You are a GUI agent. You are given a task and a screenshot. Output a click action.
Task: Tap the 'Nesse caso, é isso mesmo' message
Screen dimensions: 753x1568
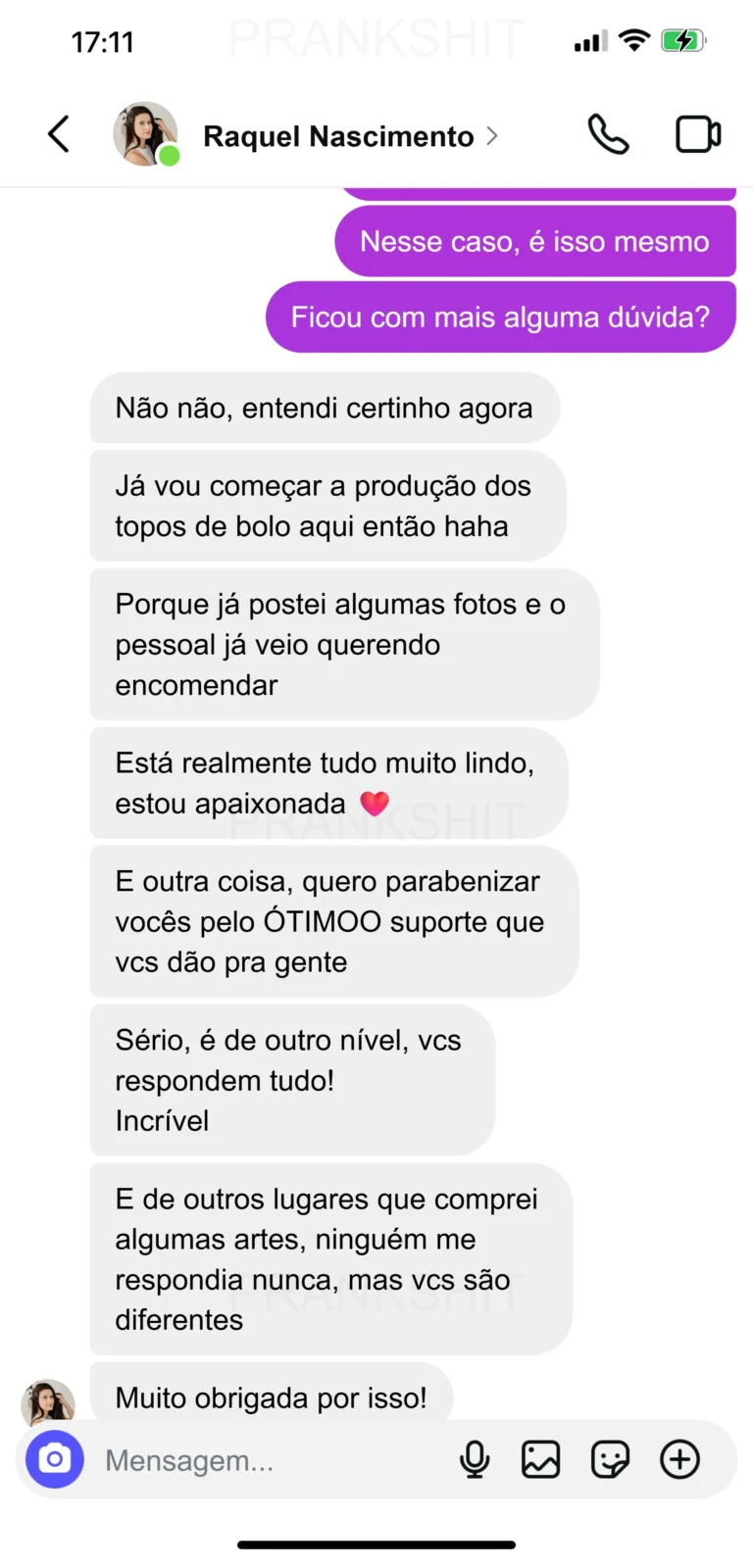[534, 241]
